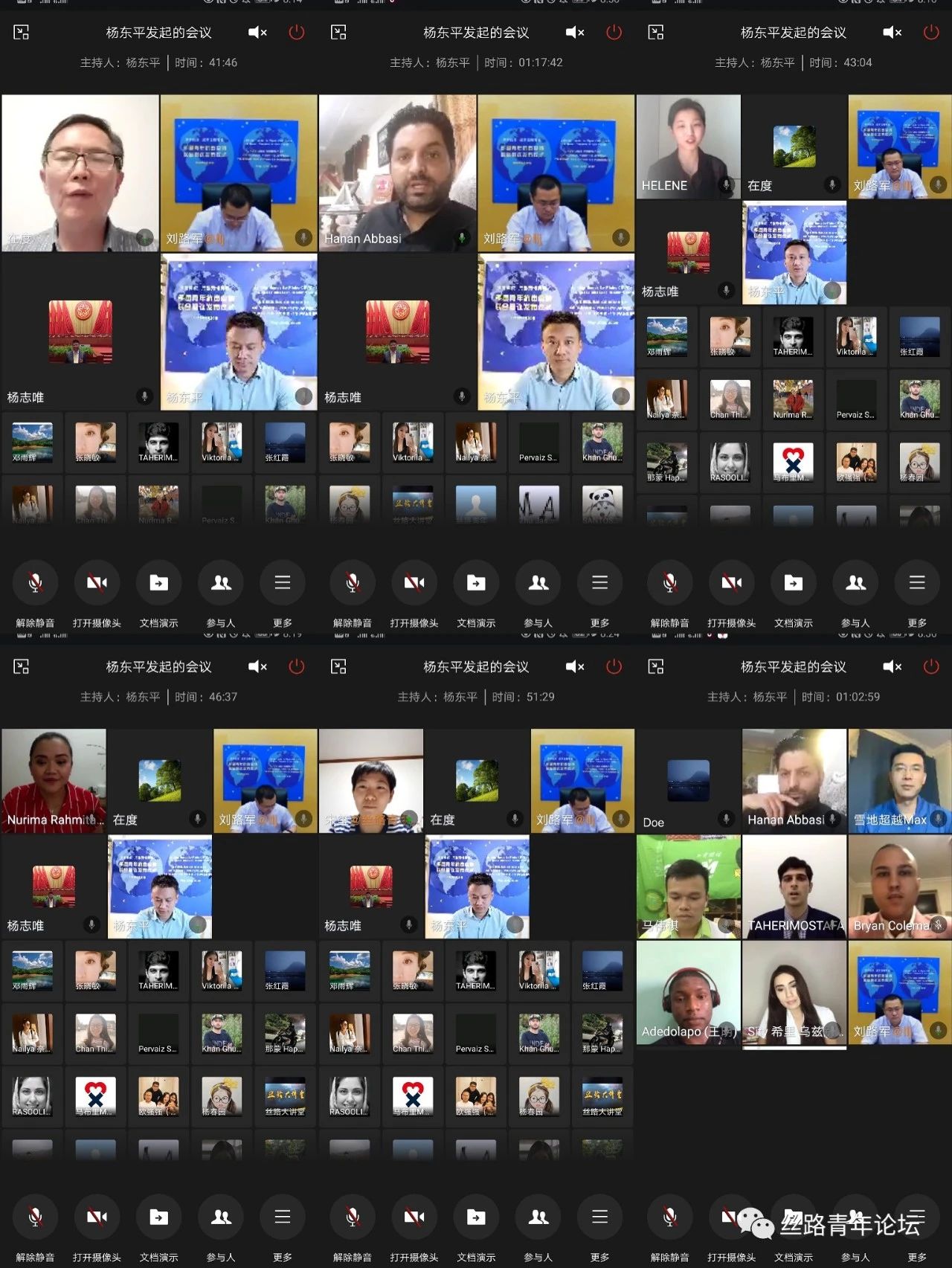Open 文档演示 in the 51:29 meeting
This screenshot has height=1268, width=952.
(x=476, y=1217)
